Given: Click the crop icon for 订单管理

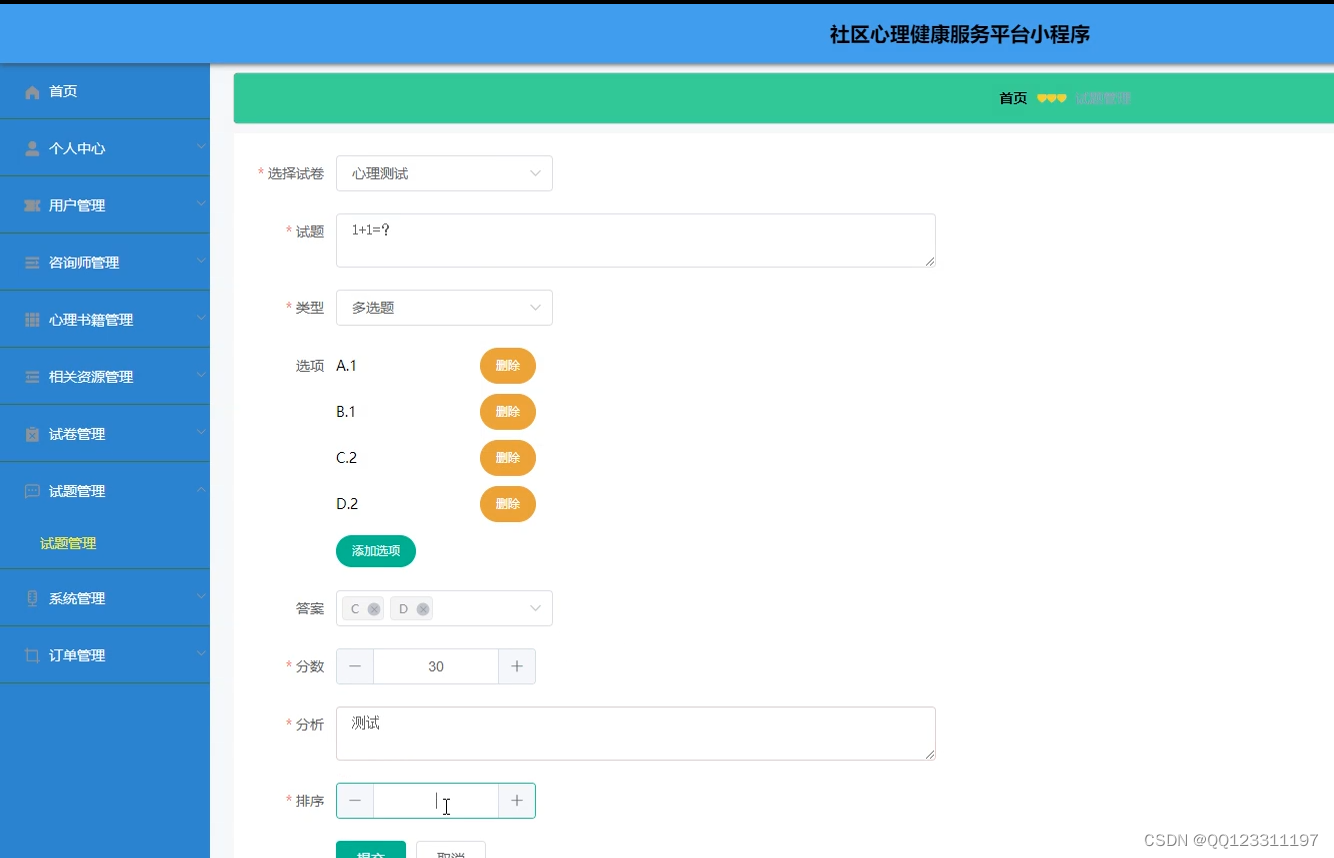Looking at the screenshot, I should pos(32,656).
